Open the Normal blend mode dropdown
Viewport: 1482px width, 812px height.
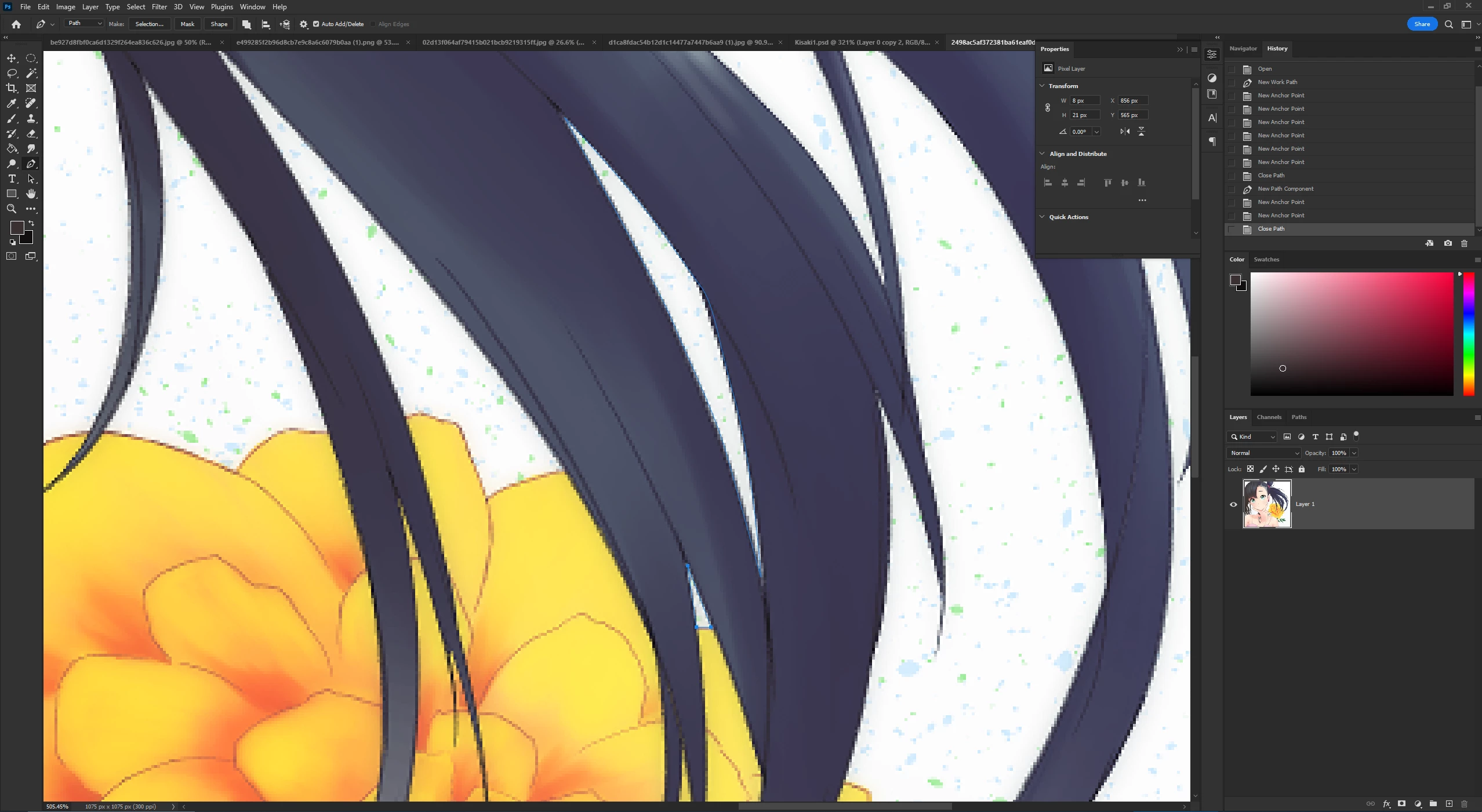(1264, 453)
